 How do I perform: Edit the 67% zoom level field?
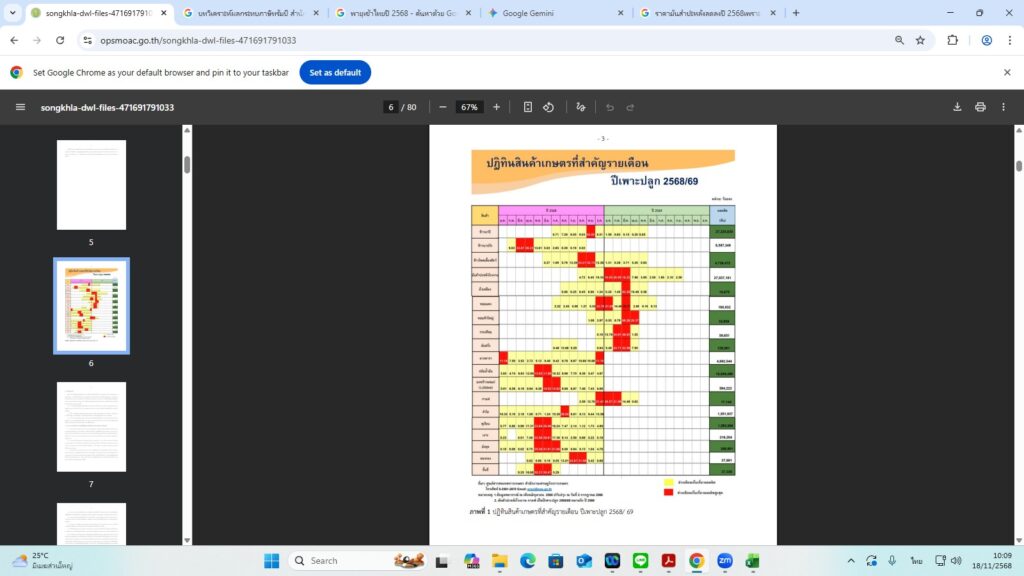469,107
